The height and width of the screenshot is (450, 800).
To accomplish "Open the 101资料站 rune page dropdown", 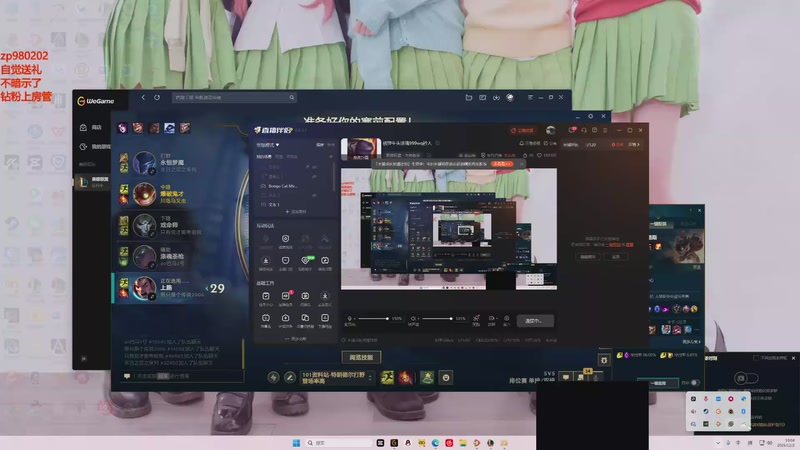I will (337, 378).
